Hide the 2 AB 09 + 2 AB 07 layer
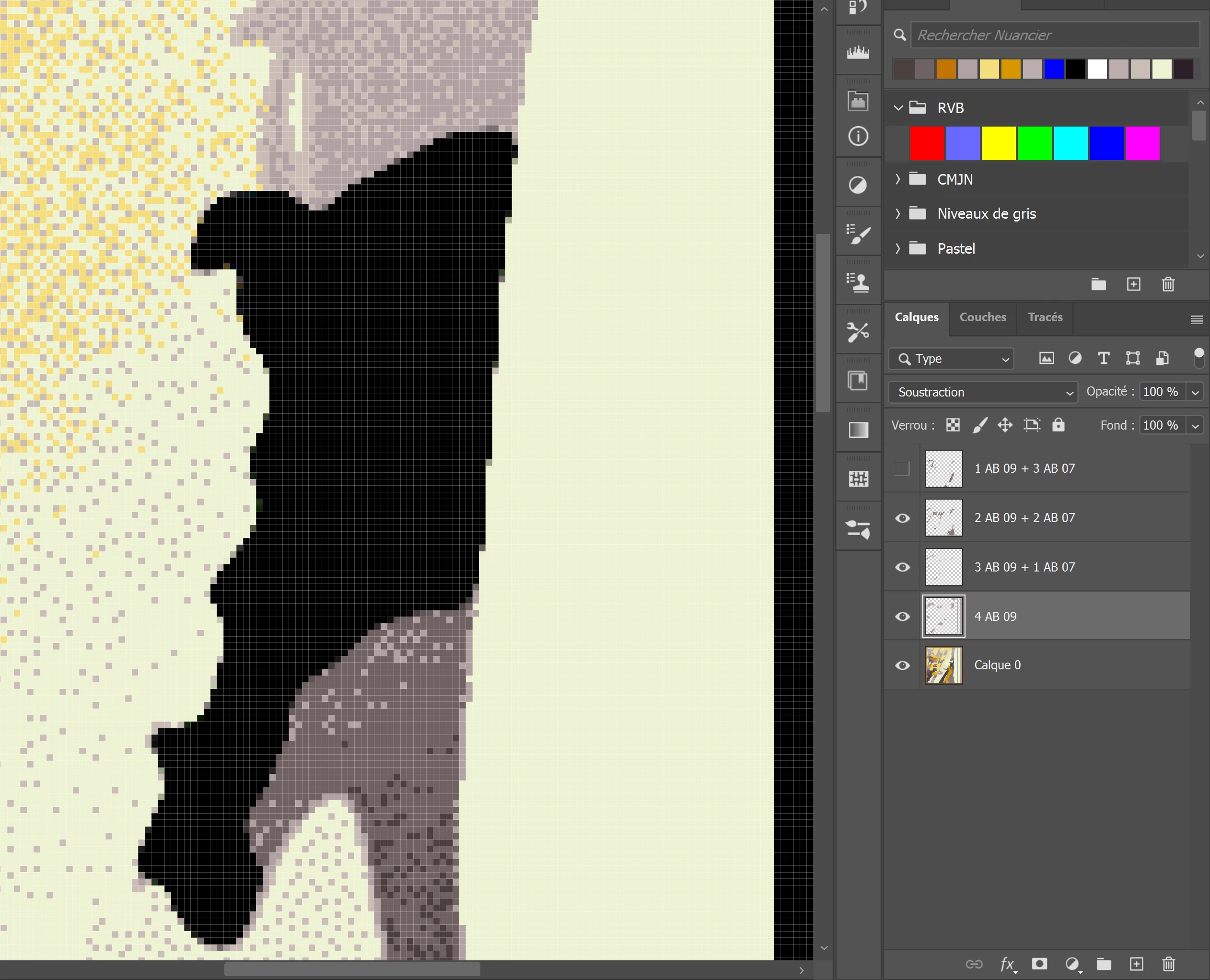The image size is (1210, 980). (902, 518)
